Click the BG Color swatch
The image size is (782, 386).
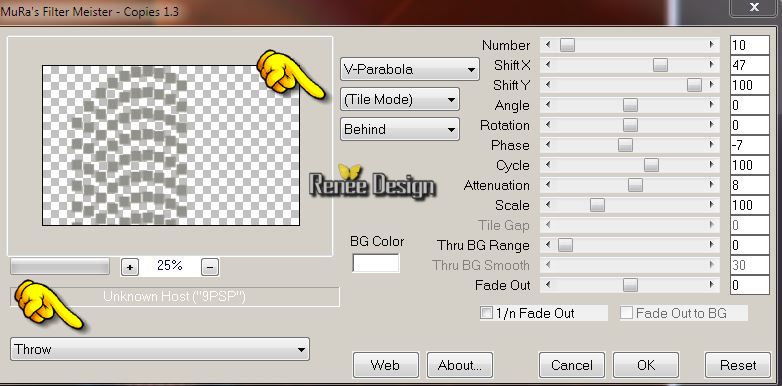tap(376, 263)
